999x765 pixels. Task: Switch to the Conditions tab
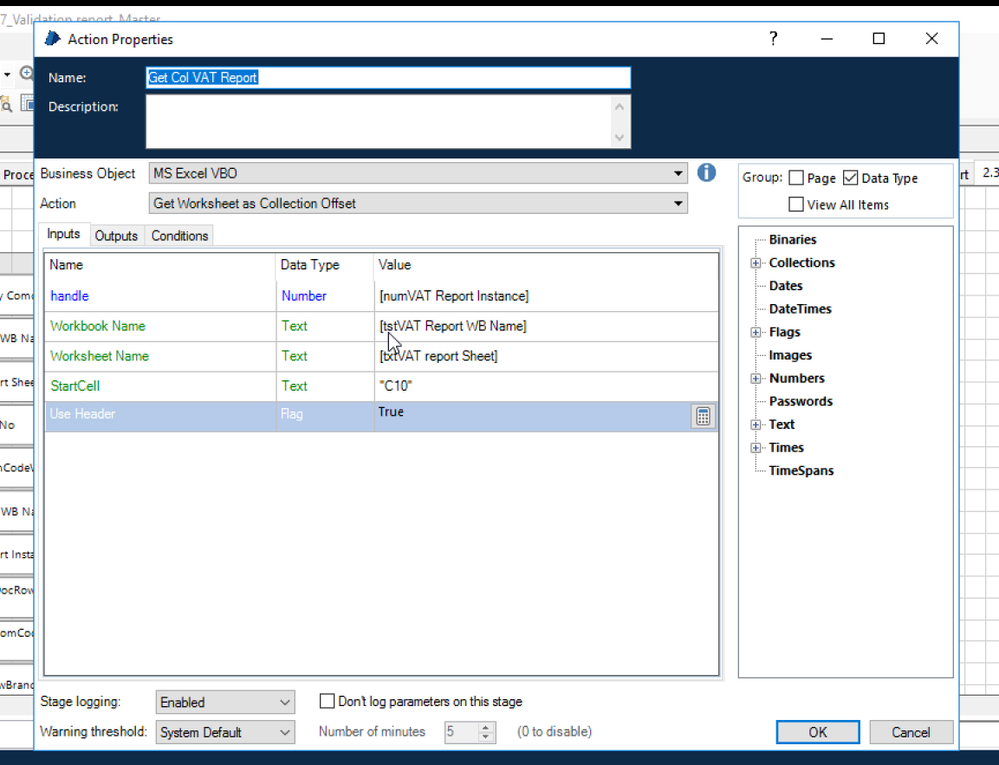tap(180, 236)
